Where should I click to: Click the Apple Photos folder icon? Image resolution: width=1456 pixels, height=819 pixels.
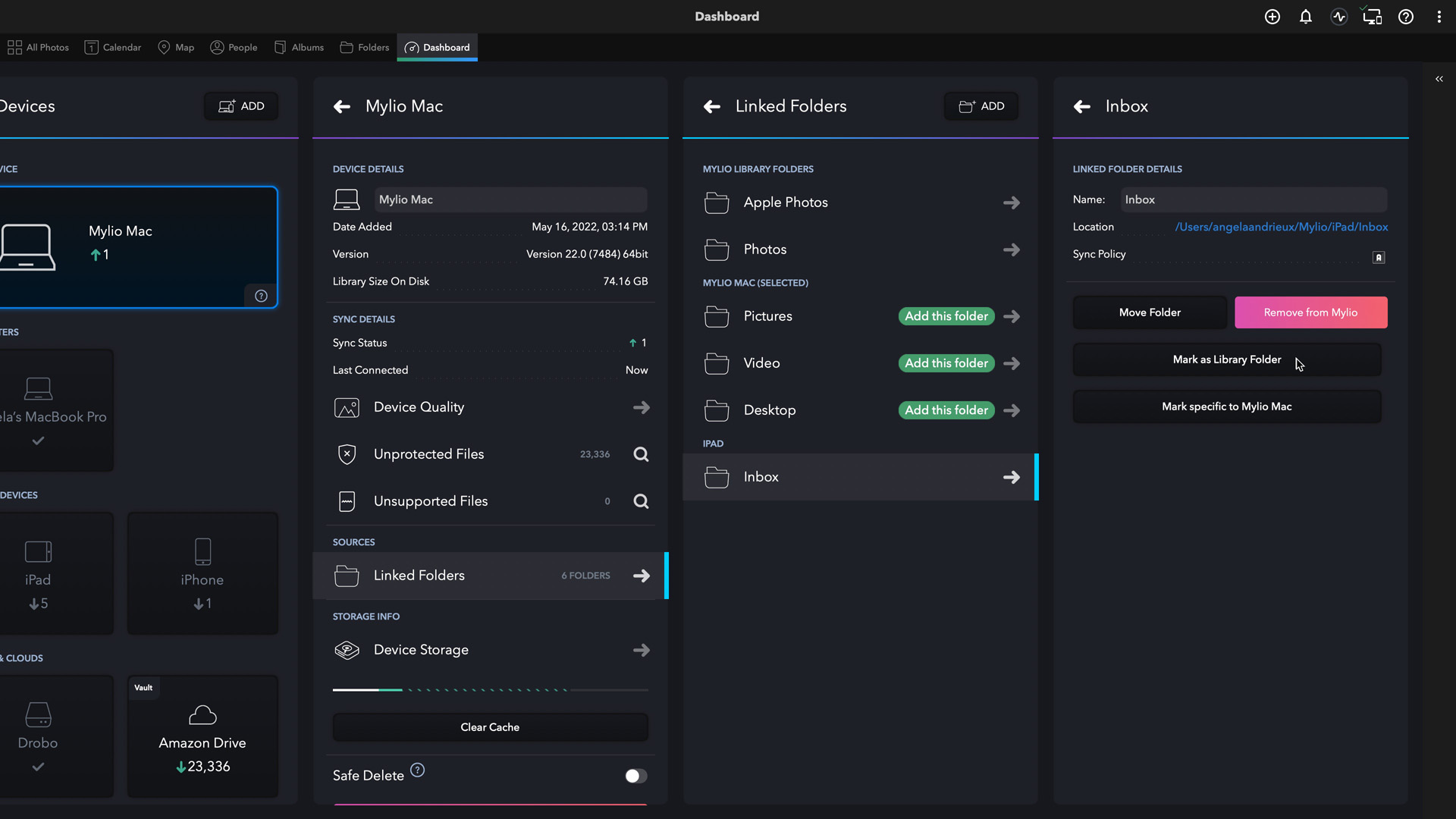click(717, 202)
